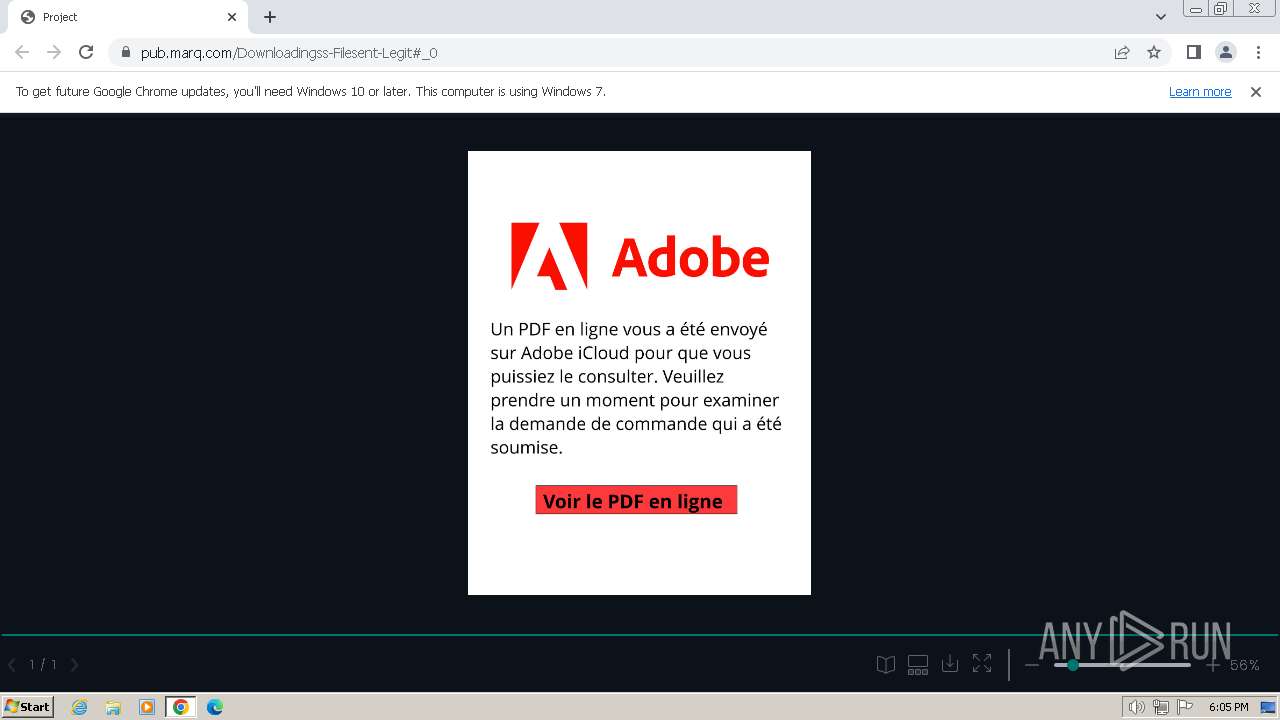
Task: Open a new tab with plus button
Action: [270, 17]
